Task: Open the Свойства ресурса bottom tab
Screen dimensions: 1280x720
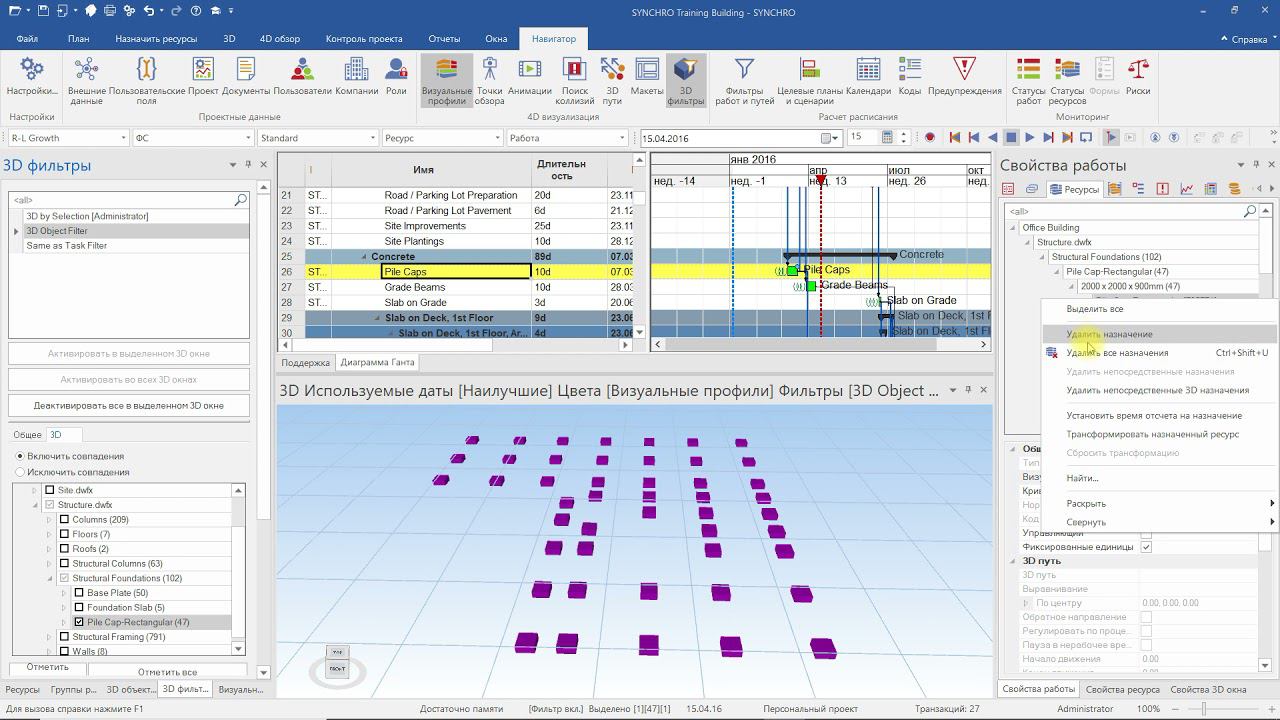Action: click(1123, 689)
